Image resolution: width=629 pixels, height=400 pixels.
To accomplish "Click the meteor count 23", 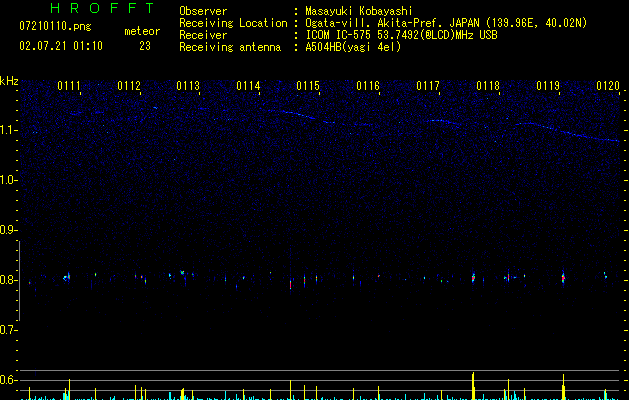I will [145, 46].
